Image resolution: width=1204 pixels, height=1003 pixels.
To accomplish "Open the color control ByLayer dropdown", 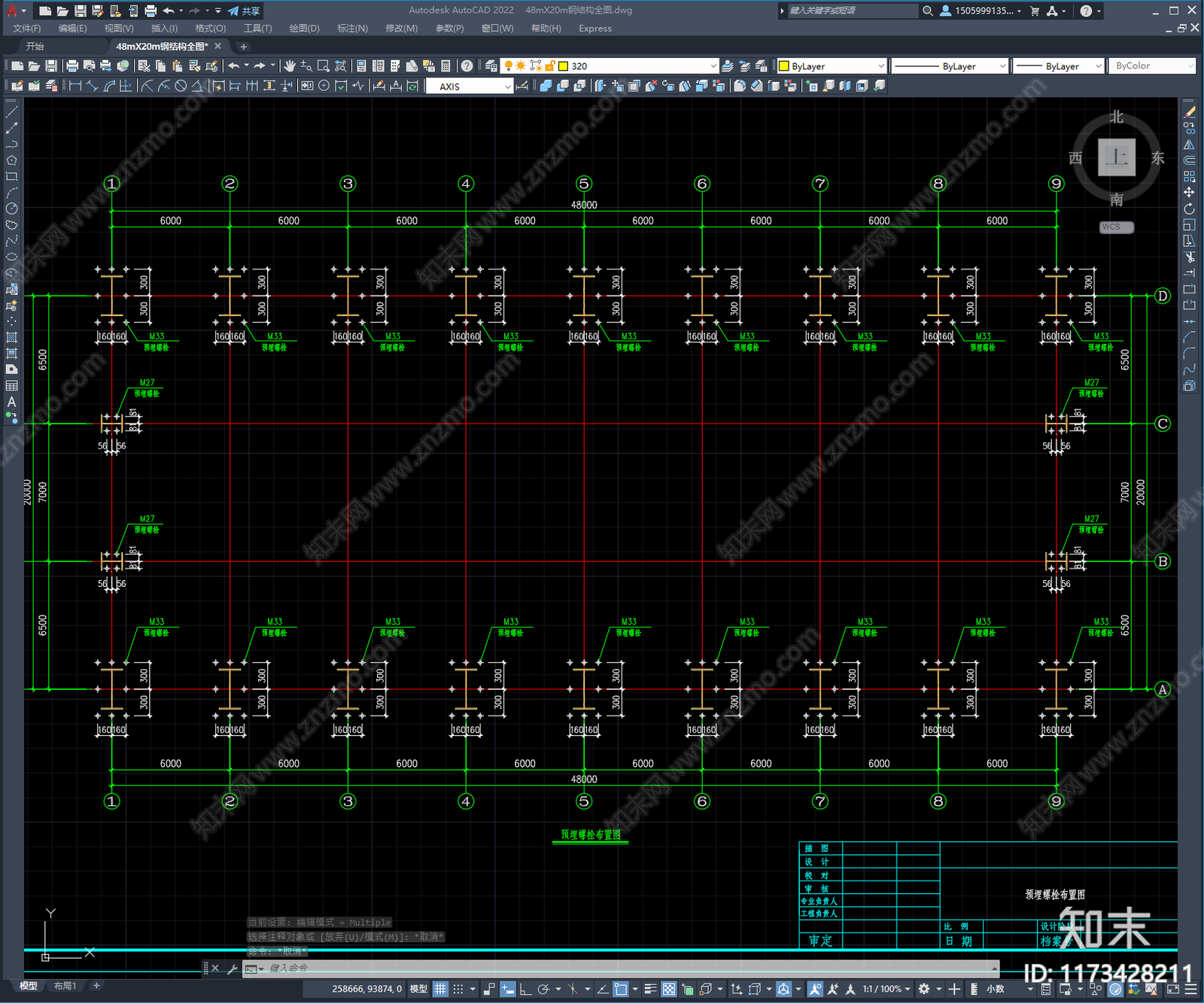I will (832, 66).
